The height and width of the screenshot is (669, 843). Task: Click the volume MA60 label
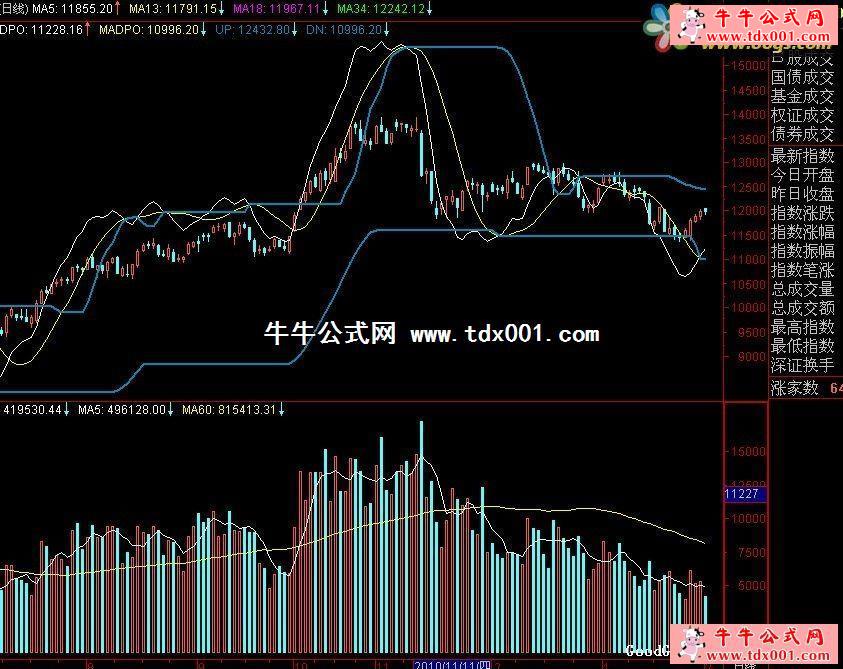229,409
